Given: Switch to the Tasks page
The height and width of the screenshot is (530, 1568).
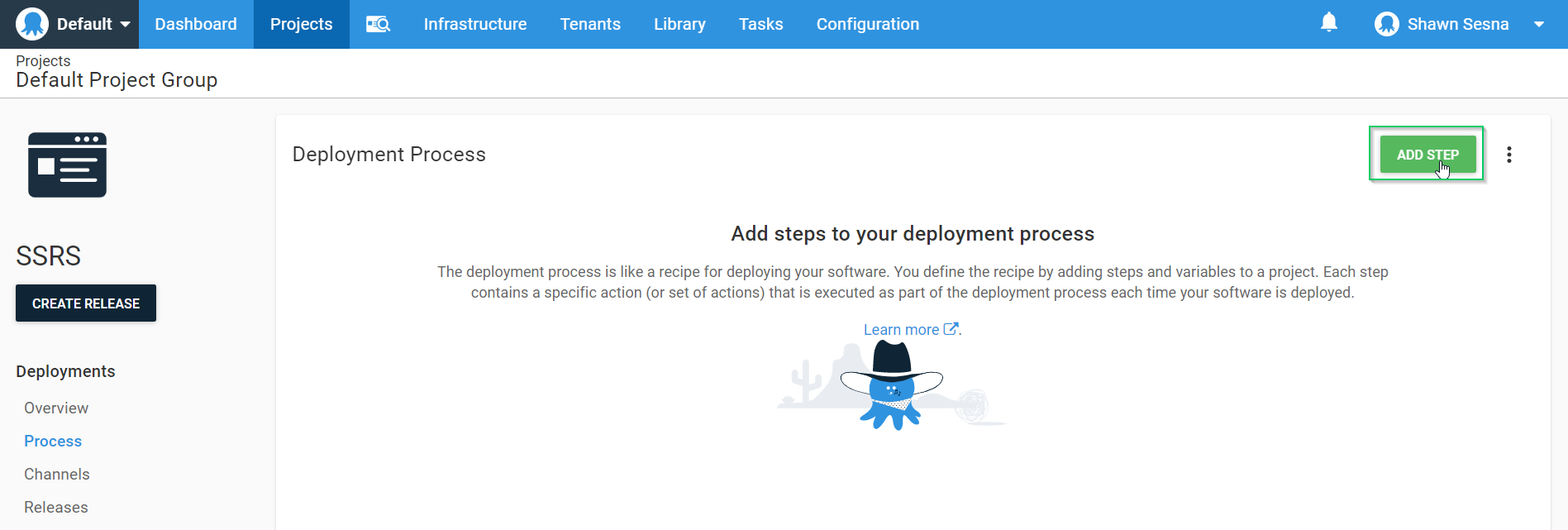Looking at the screenshot, I should point(760,24).
